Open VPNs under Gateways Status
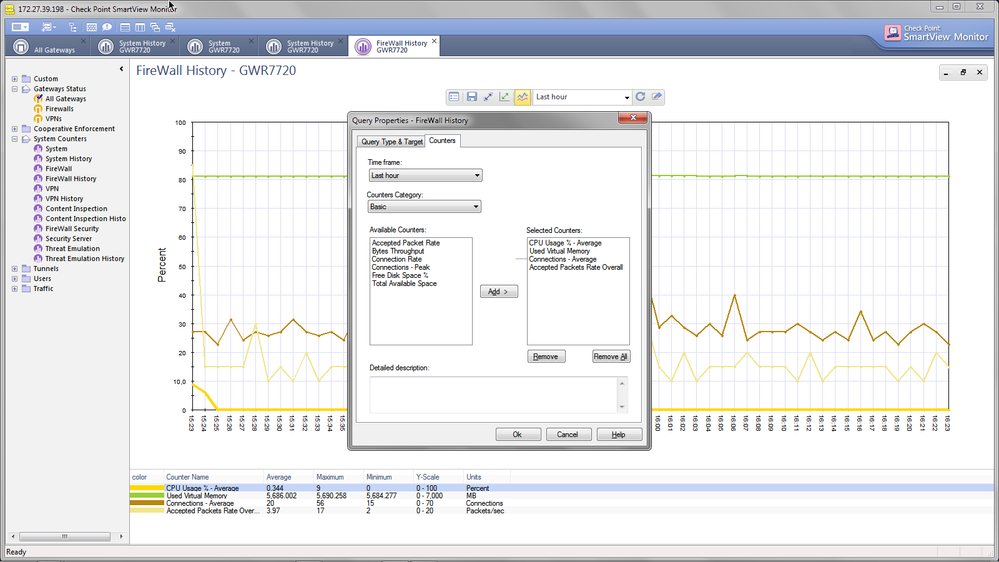Image resolution: width=999 pixels, height=562 pixels. [x=54, y=119]
